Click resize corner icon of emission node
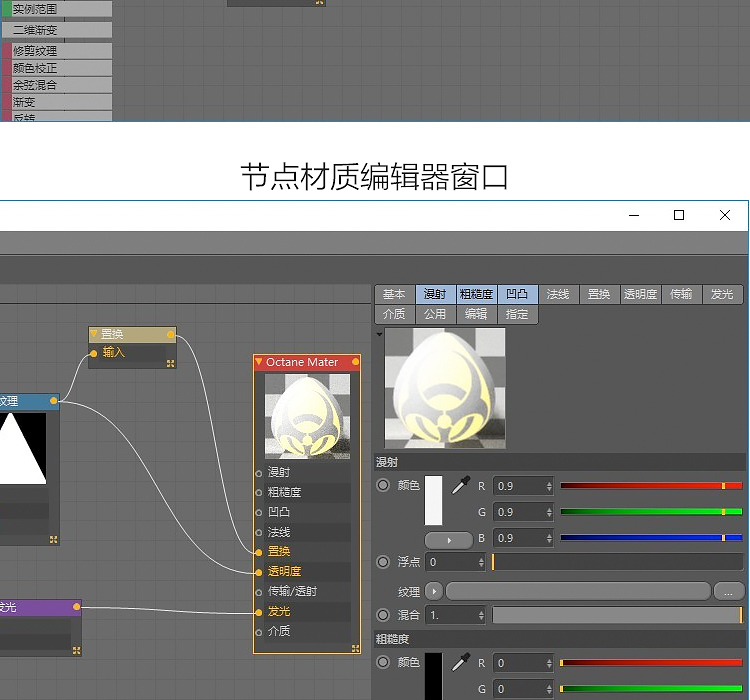This screenshot has width=750, height=700. point(77,650)
